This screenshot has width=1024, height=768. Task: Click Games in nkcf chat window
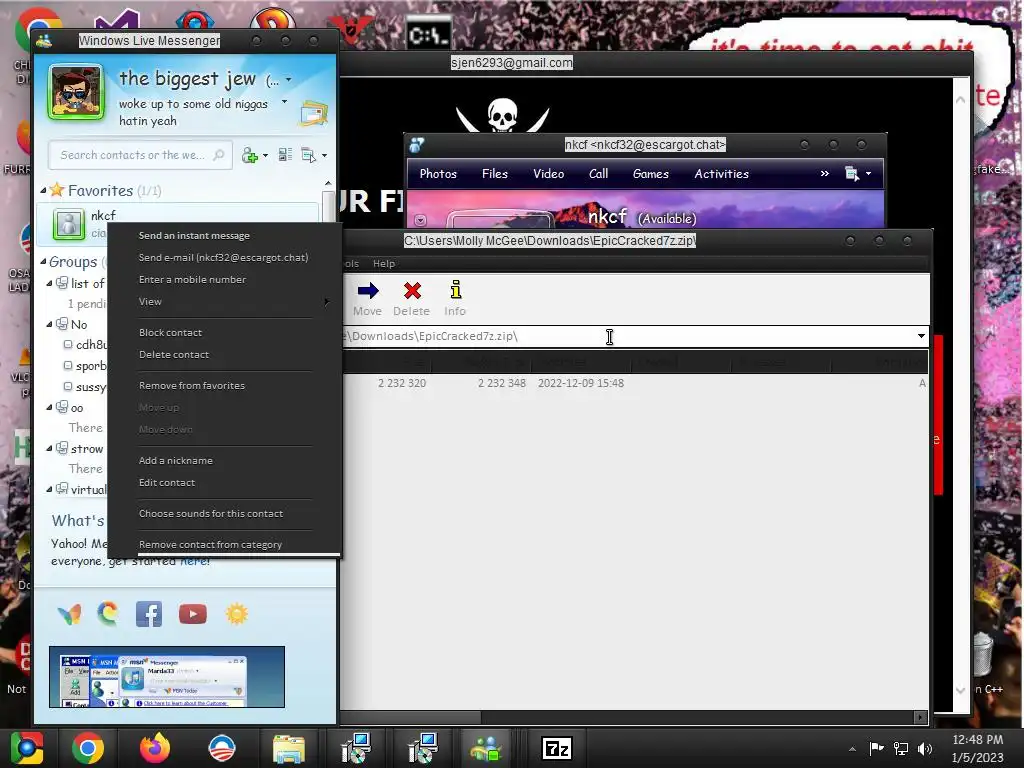point(650,174)
